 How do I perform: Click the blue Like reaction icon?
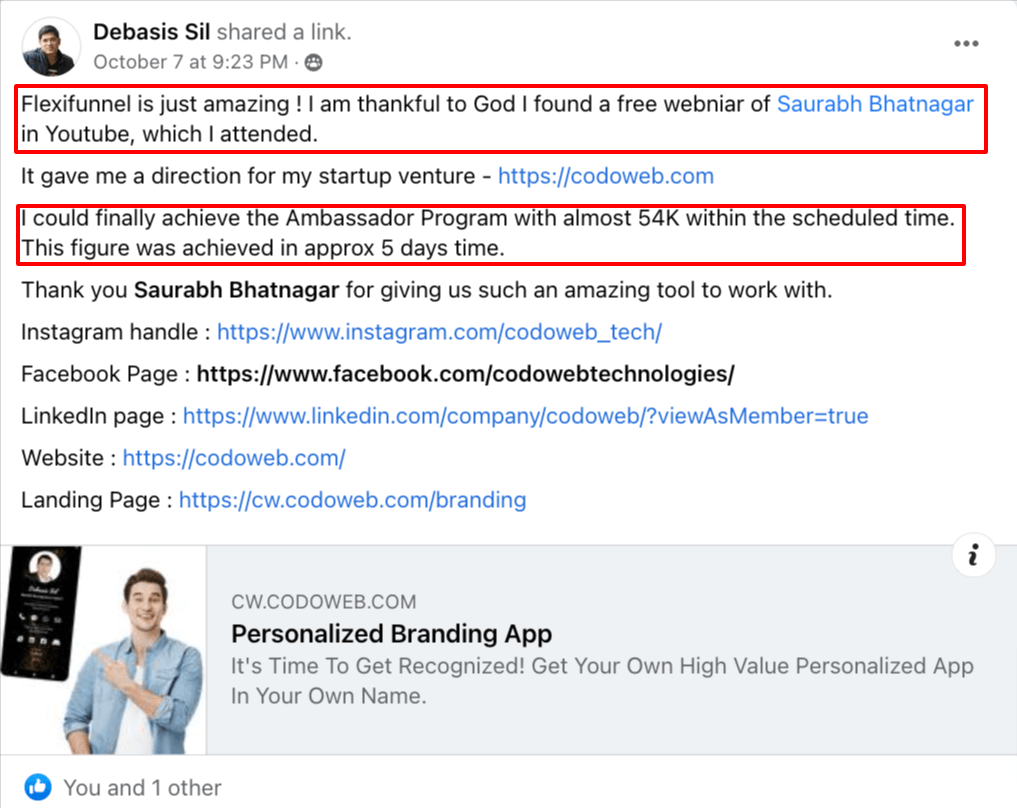tap(38, 787)
